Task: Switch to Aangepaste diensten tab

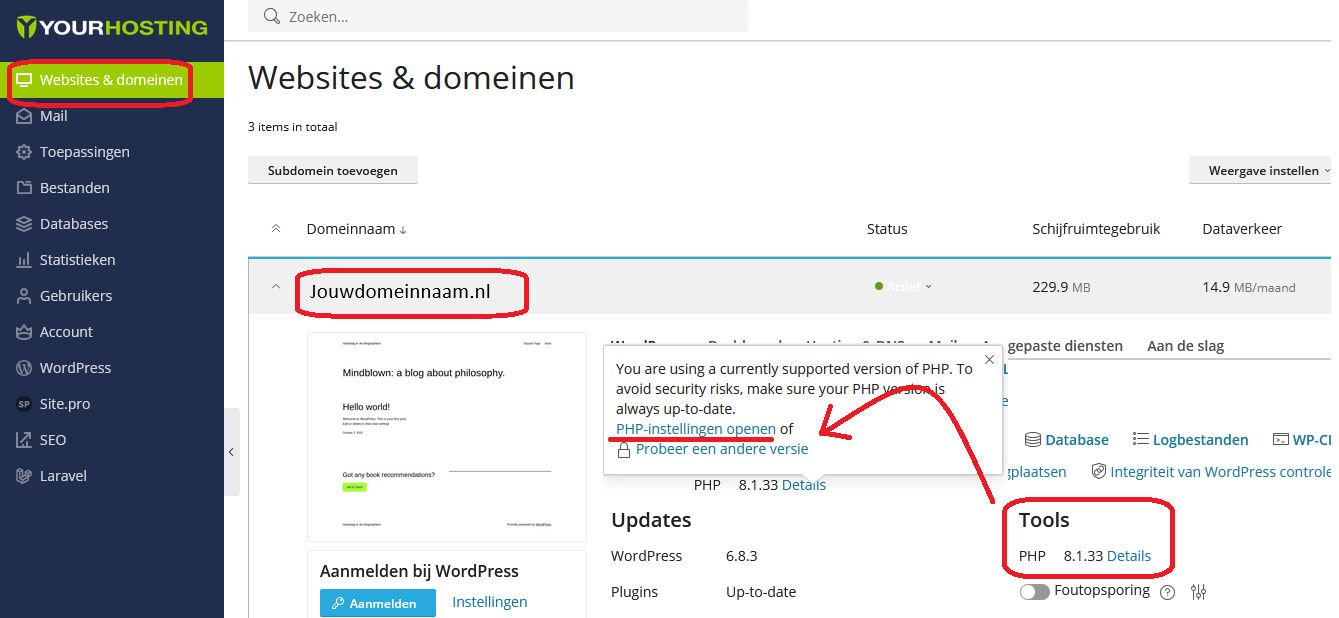Action: click(x=1052, y=346)
